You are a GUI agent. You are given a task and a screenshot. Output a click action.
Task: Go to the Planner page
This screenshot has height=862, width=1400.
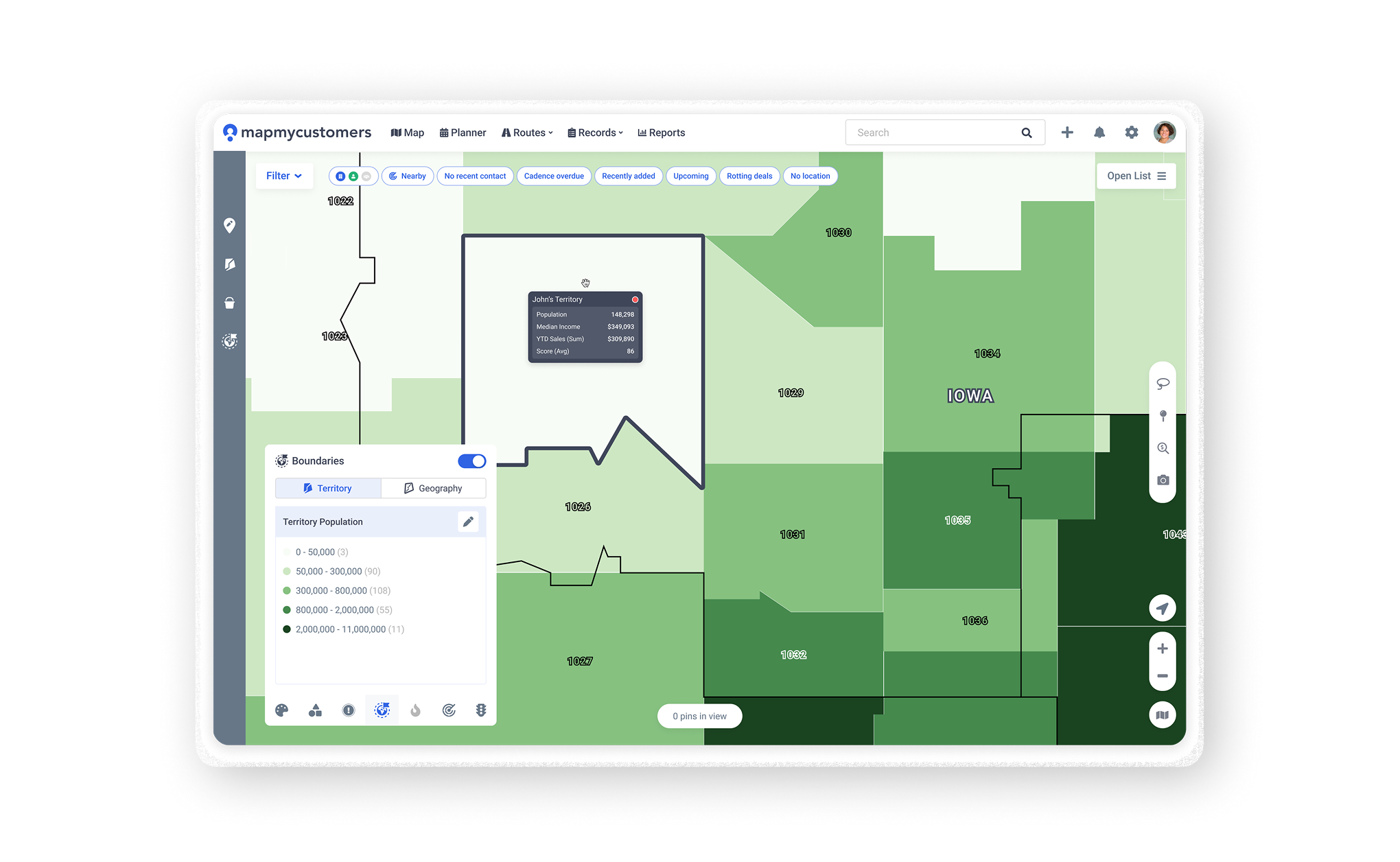[x=463, y=132]
